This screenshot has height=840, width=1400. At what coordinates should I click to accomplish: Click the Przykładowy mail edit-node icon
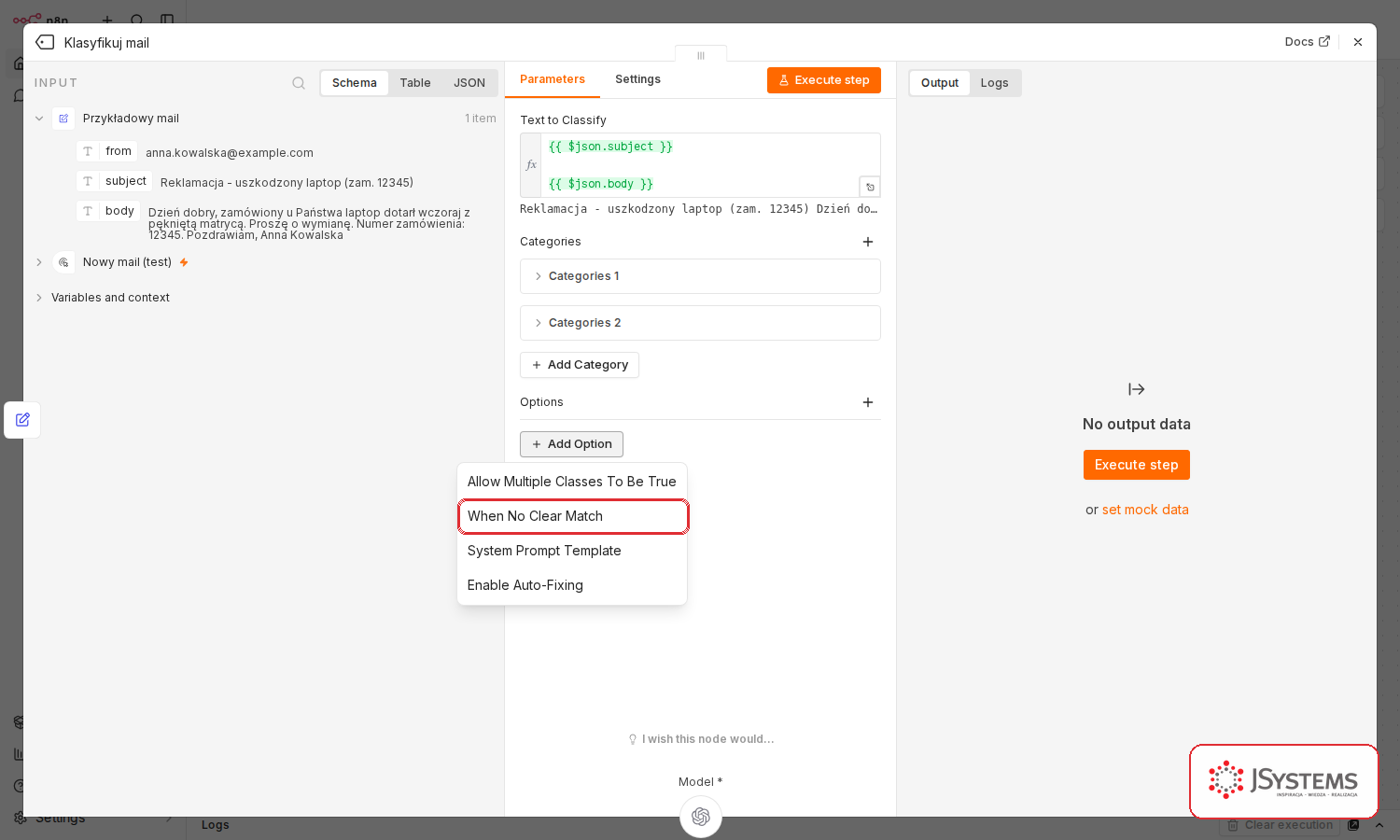[x=63, y=119]
